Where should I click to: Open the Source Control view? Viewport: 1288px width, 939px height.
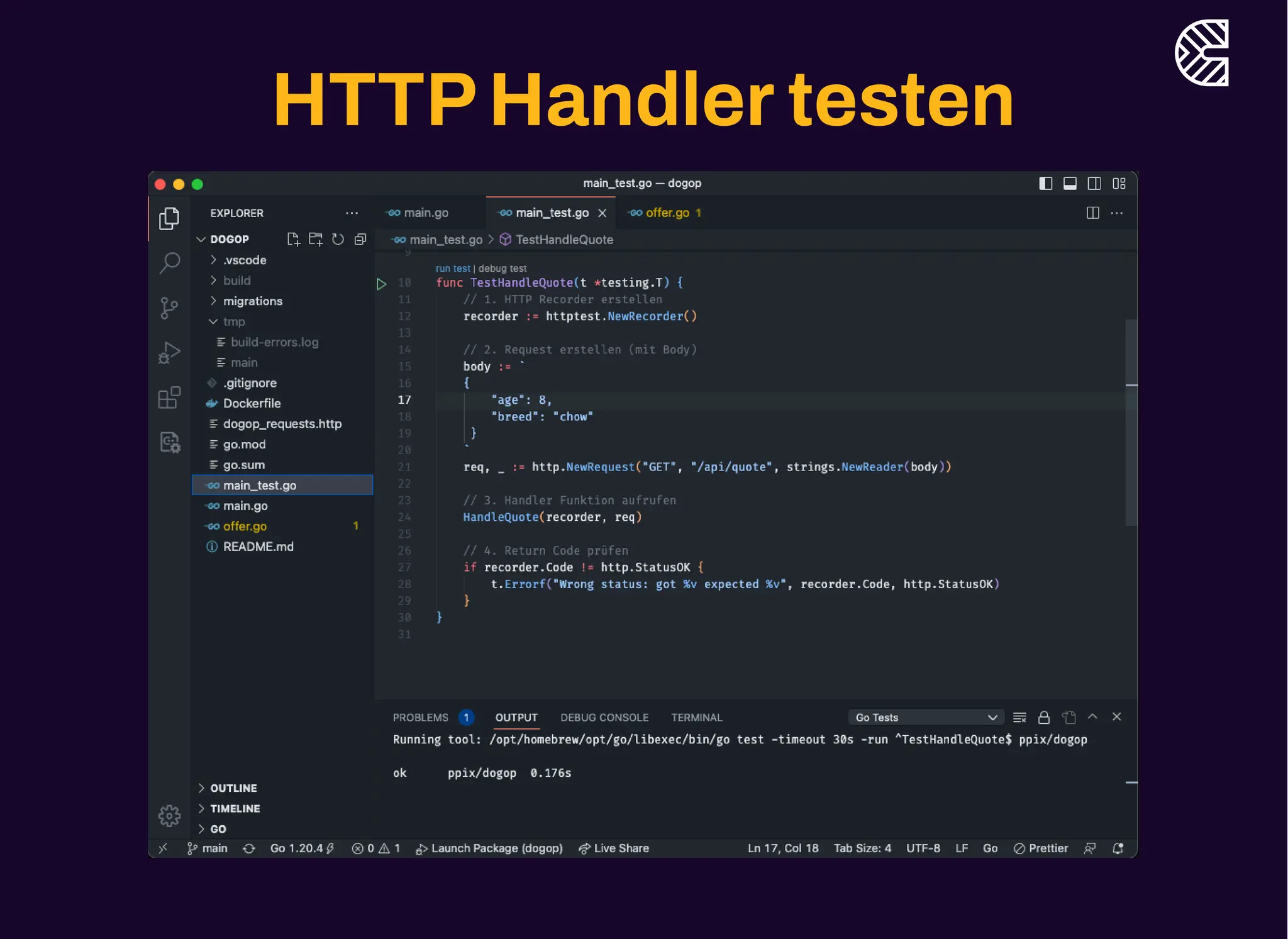point(169,308)
